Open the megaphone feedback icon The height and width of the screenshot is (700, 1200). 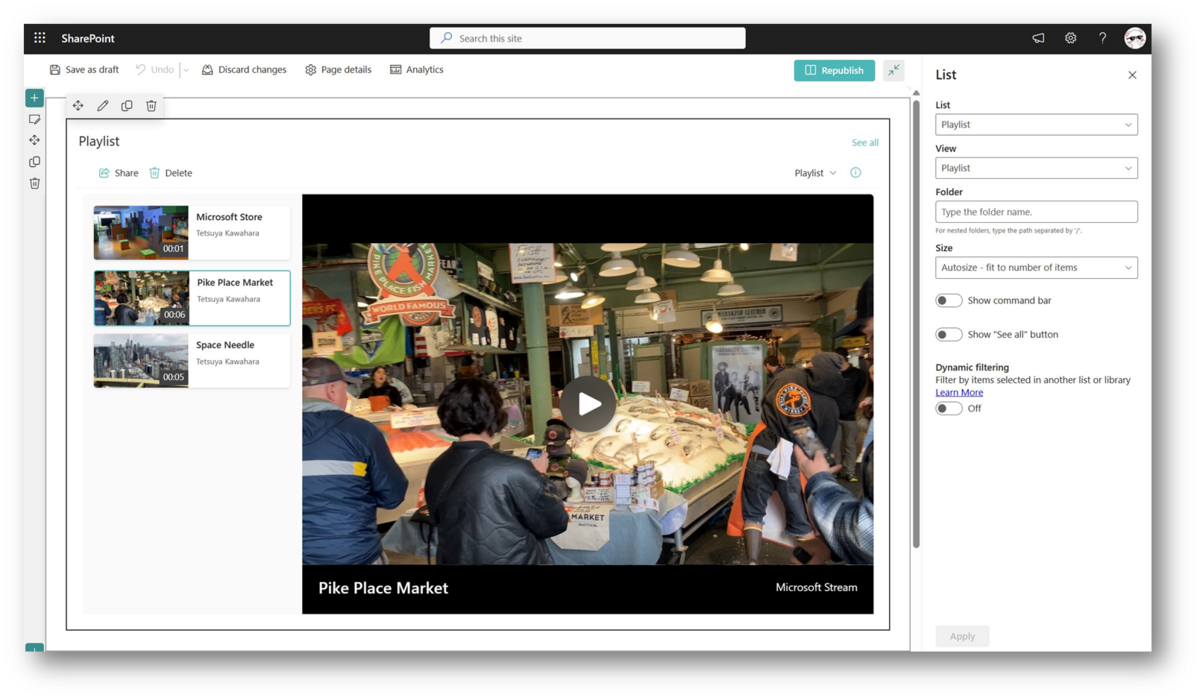(1038, 38)
